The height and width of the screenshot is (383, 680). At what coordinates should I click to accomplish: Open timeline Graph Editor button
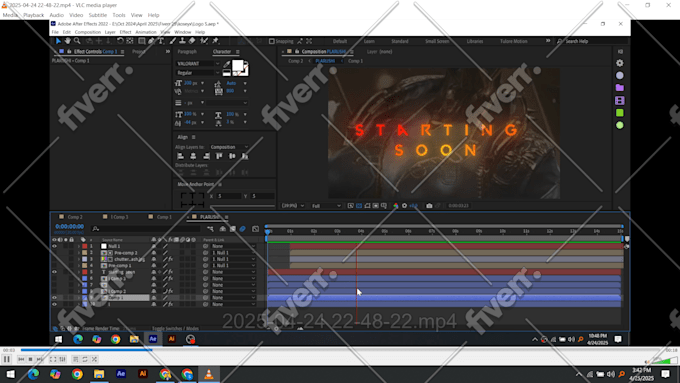coord(255,229)
